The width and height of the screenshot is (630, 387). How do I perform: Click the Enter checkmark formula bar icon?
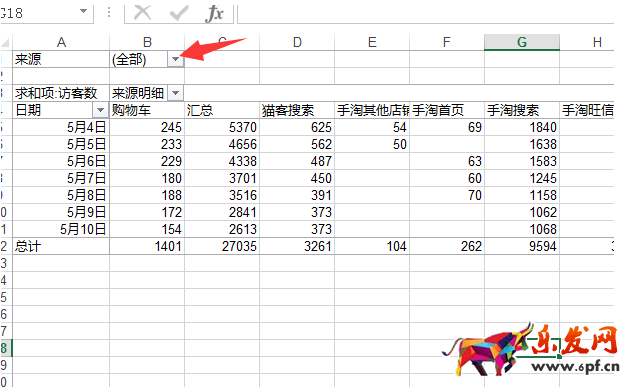coord(179,13)
